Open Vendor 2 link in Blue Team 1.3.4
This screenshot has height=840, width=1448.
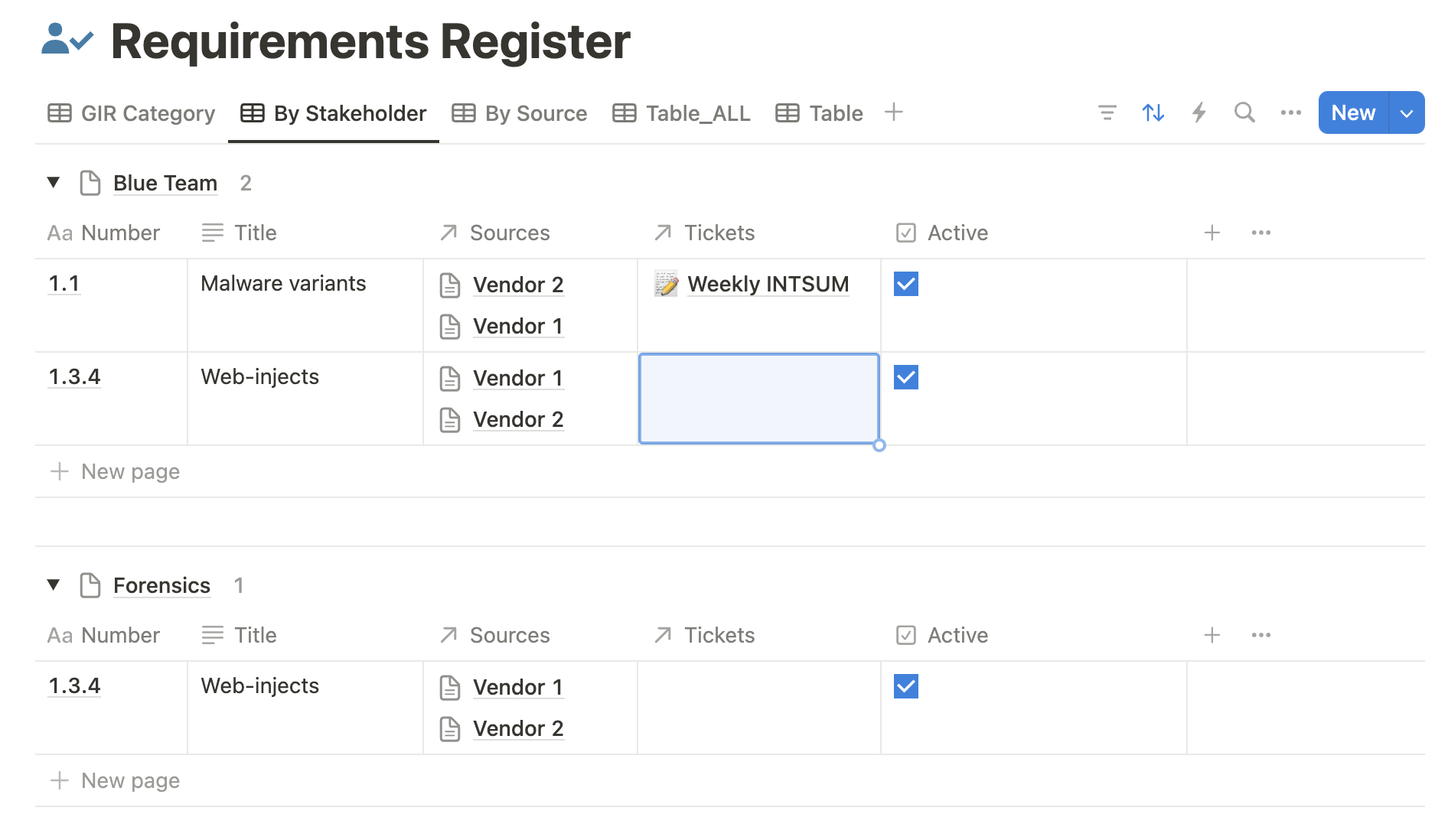point(518,419)
